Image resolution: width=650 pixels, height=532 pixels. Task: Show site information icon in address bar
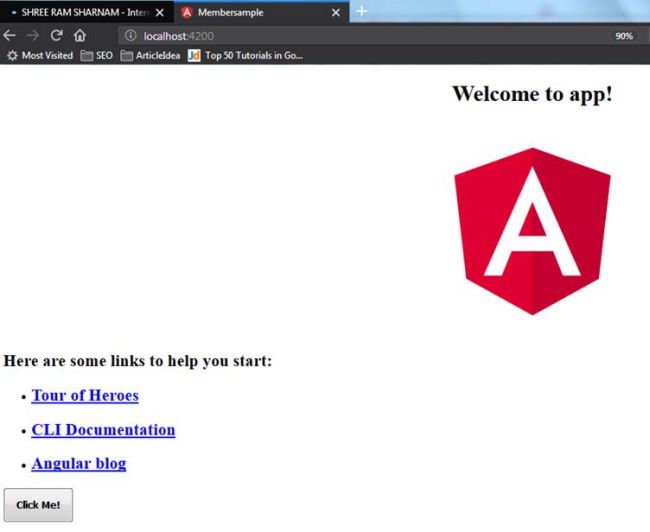[x=130, y=36]
